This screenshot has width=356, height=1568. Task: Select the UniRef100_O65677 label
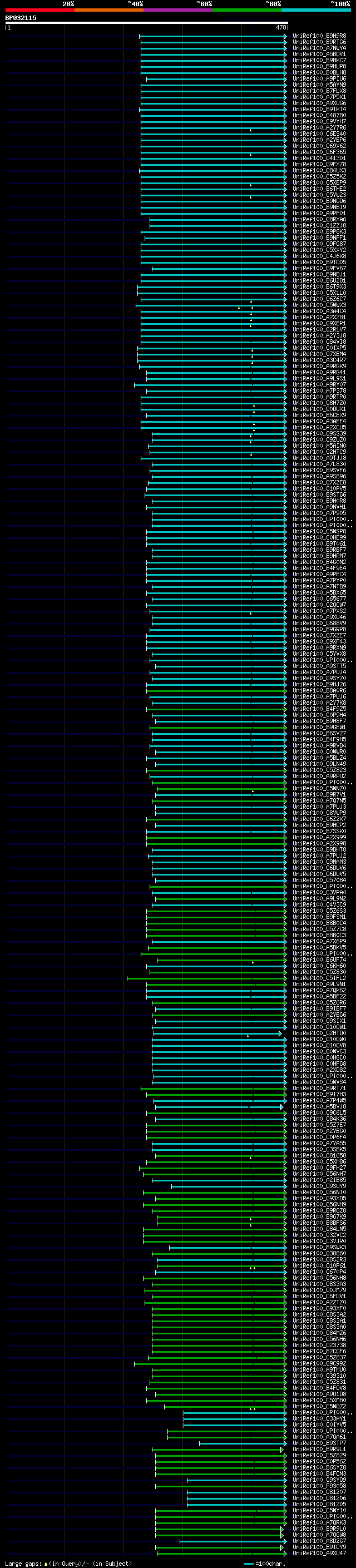[x=319, y=599]
